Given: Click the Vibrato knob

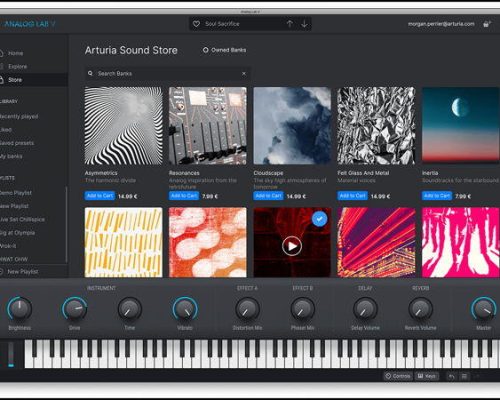Looking at the screenshot, I should click(x=185, y=309).
